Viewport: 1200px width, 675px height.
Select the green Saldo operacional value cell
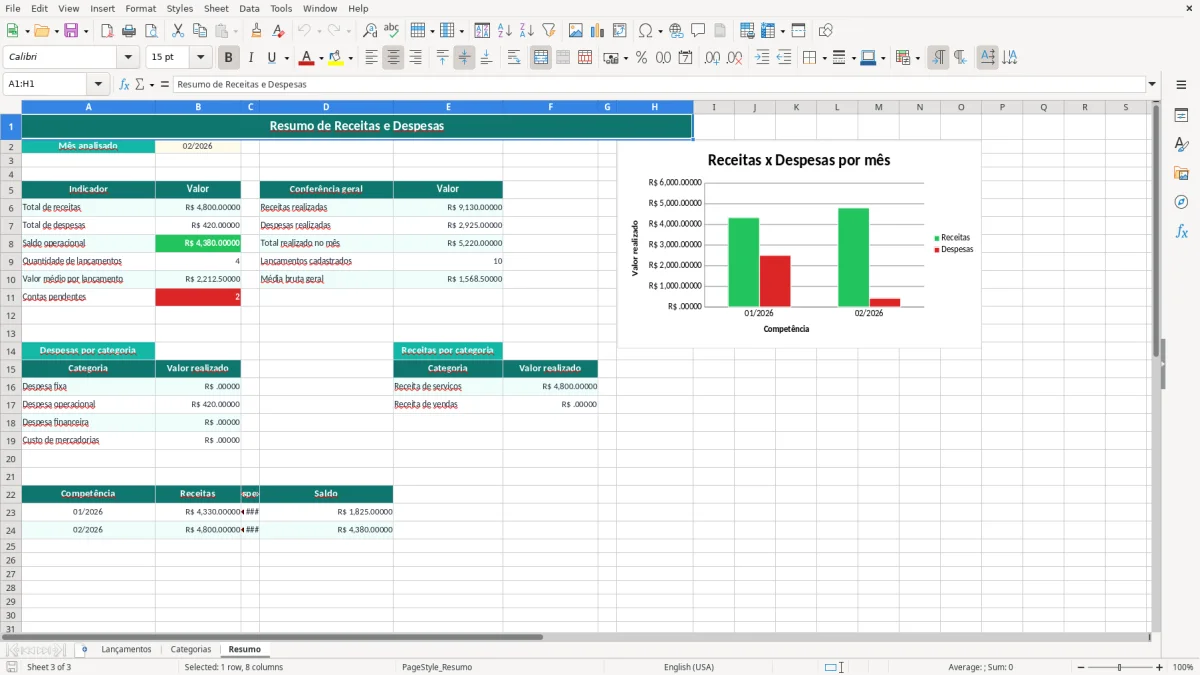(198, 243)
